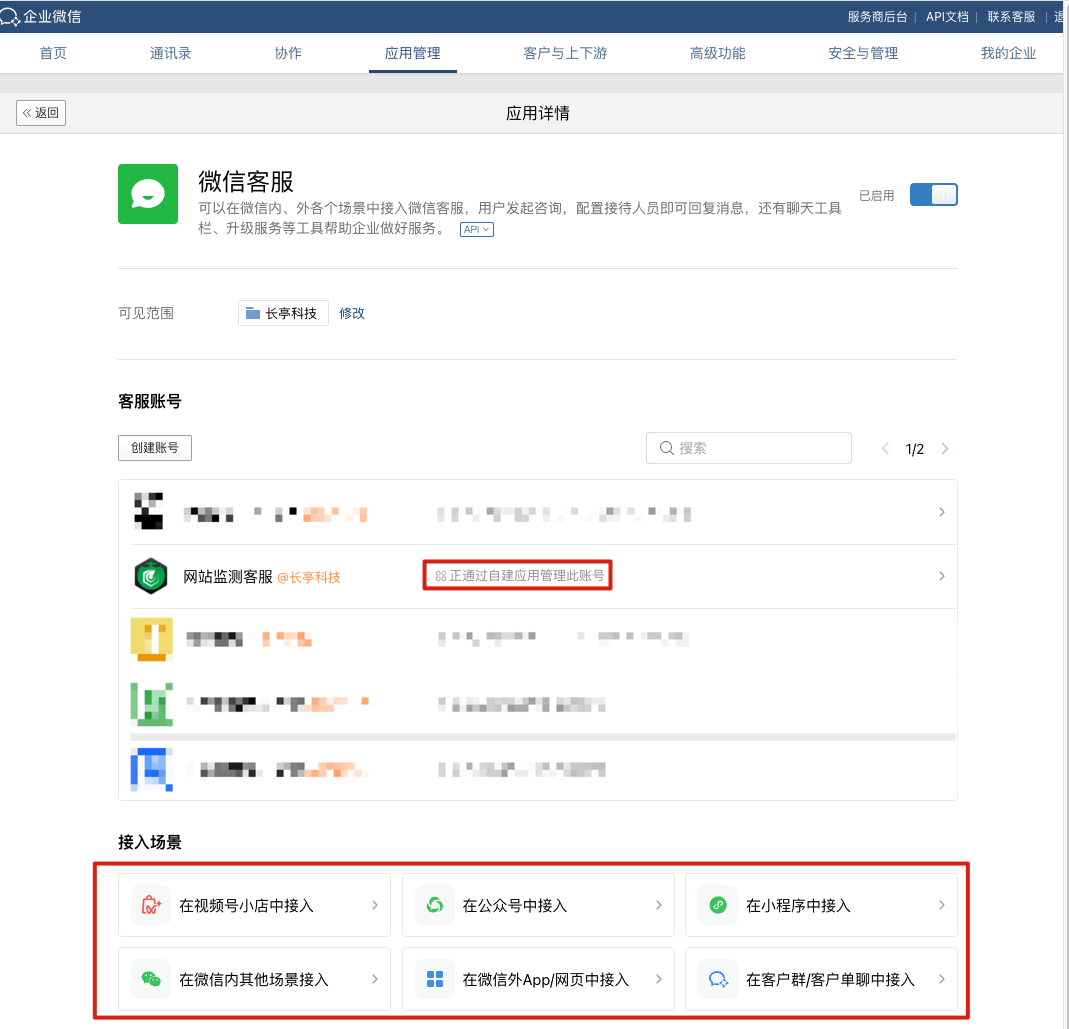Click the 返回 back button

tap(41, 113)
